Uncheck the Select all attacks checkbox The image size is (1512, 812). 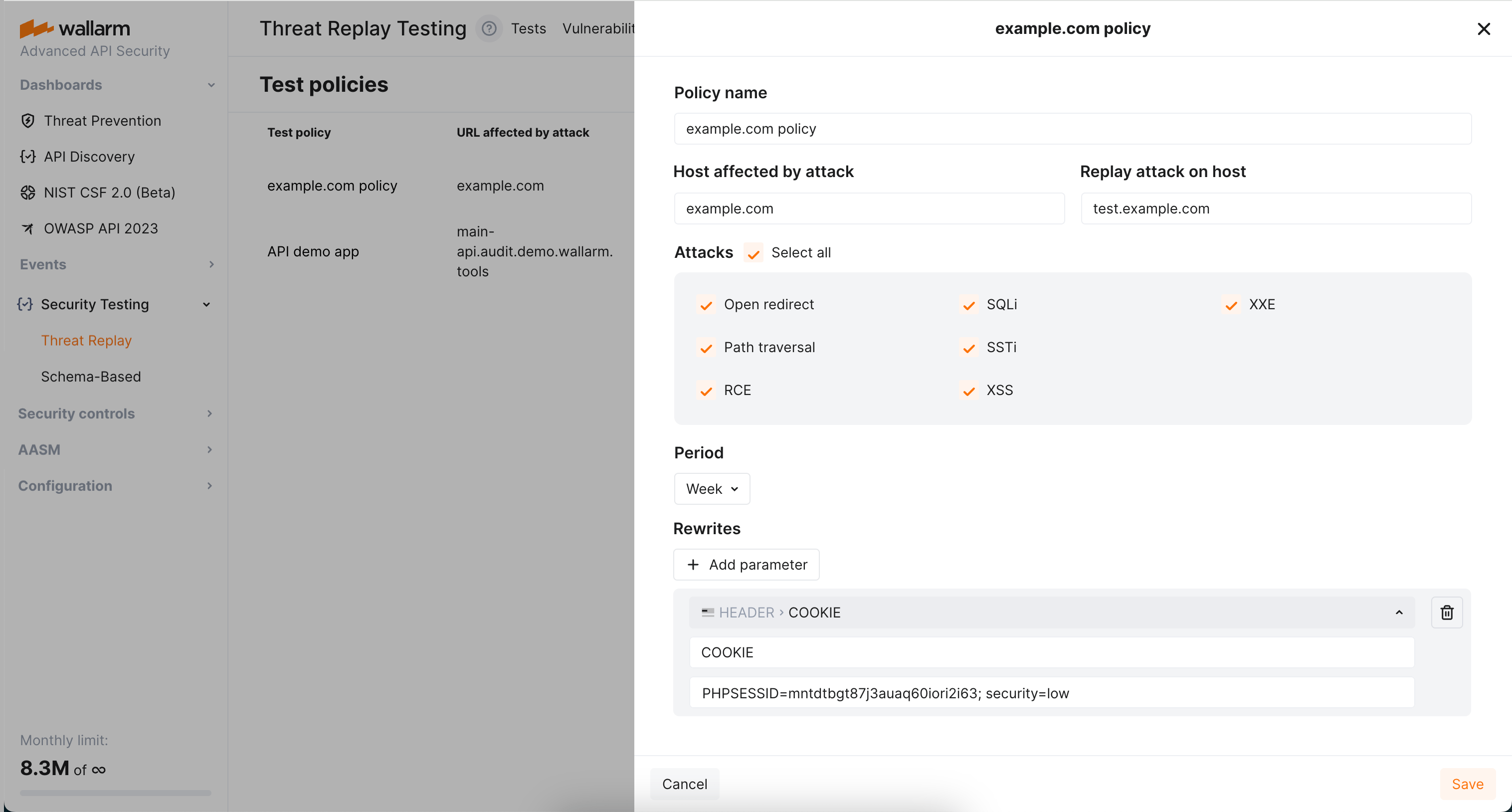pos(754,253)
